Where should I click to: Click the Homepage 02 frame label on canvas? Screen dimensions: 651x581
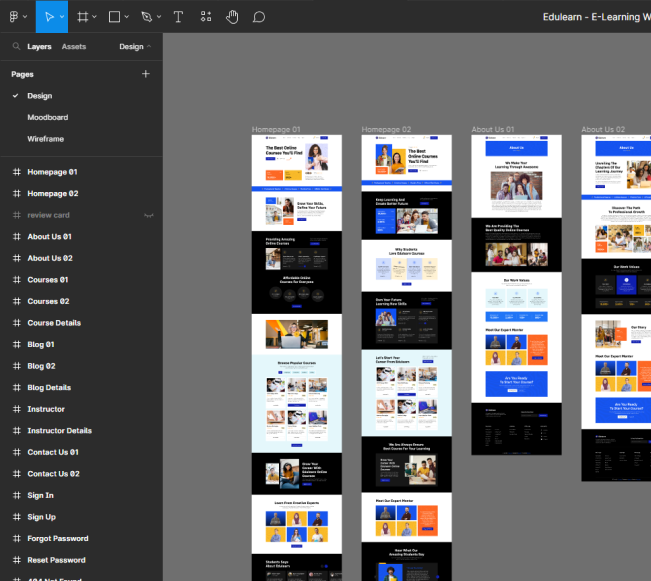[x=386, y=130]
